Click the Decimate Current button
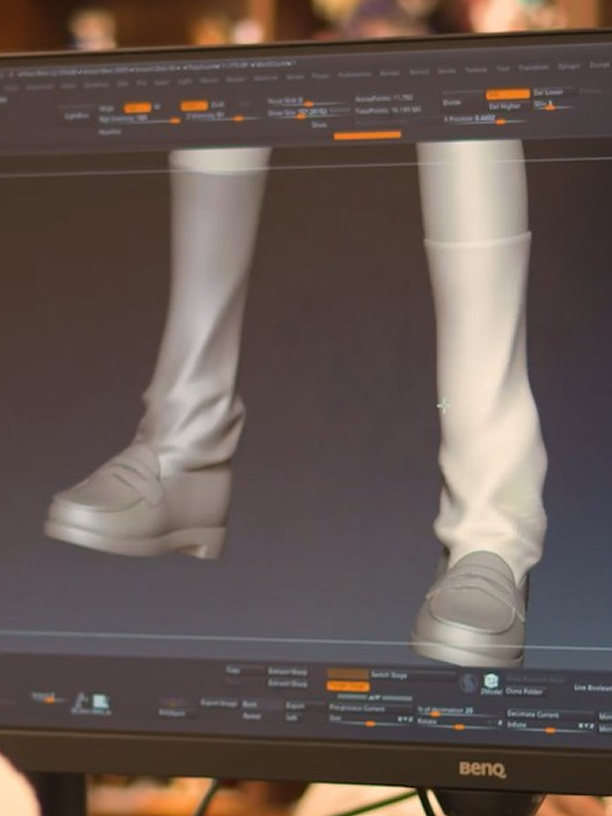Image resolution: width=612 pixels, height=816 pixels. tap(533, 714)
